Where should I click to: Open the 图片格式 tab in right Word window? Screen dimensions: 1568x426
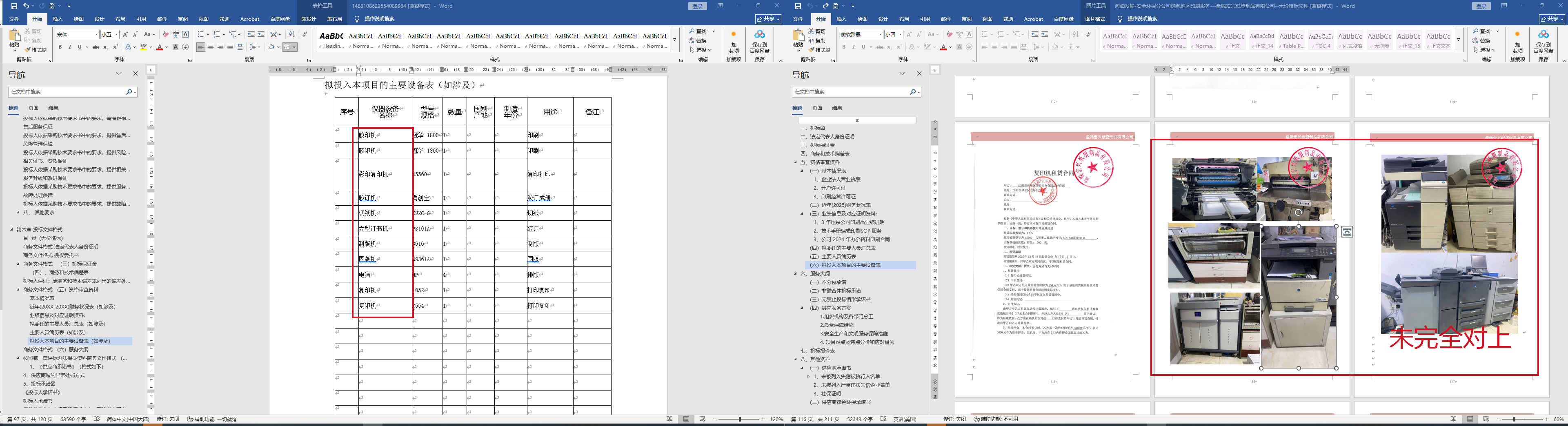coord(1094,19)
